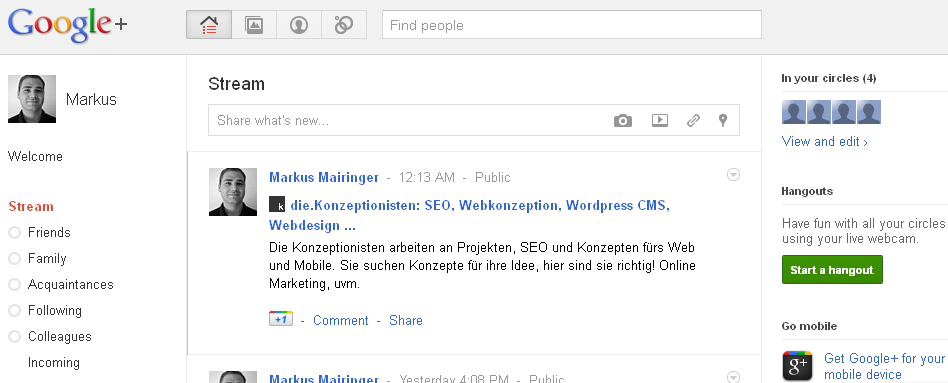The width and height of the screenshot is (948, 383).
Task: Click Comment on the 12:13 AM post
Action: coord(340,320)
